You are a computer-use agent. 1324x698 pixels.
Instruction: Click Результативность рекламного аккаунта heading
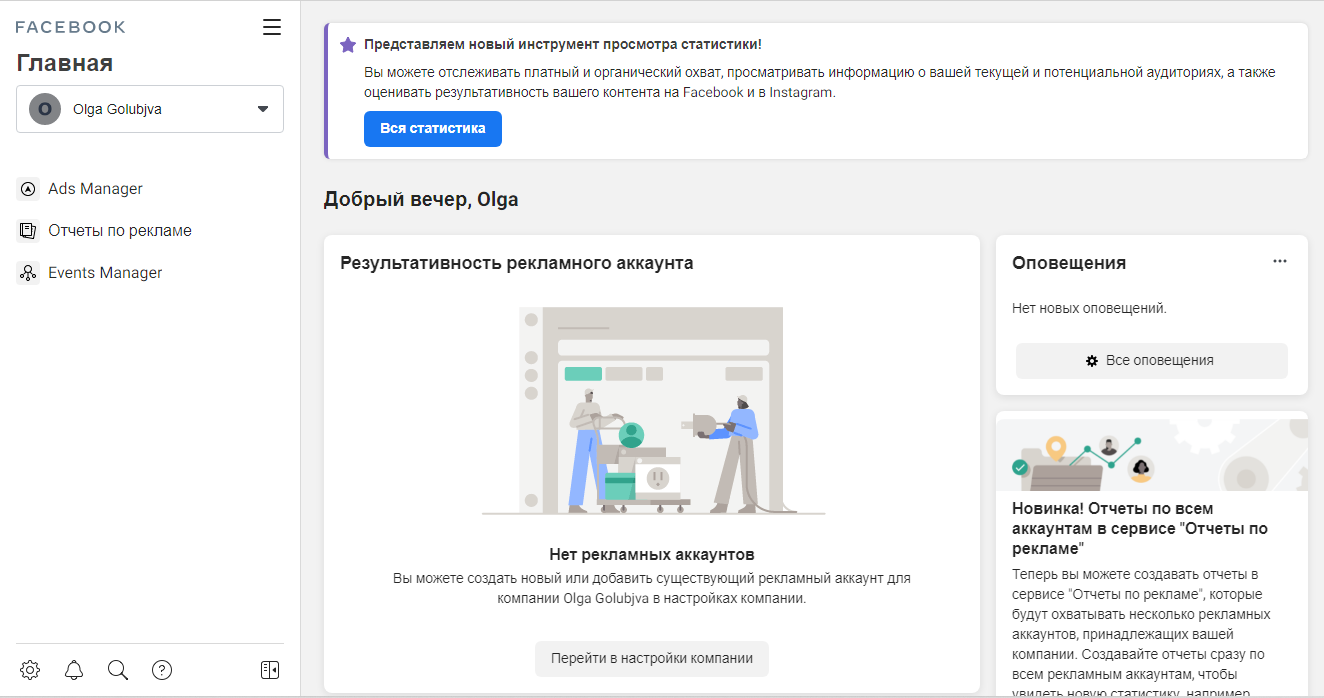(517, 263)
